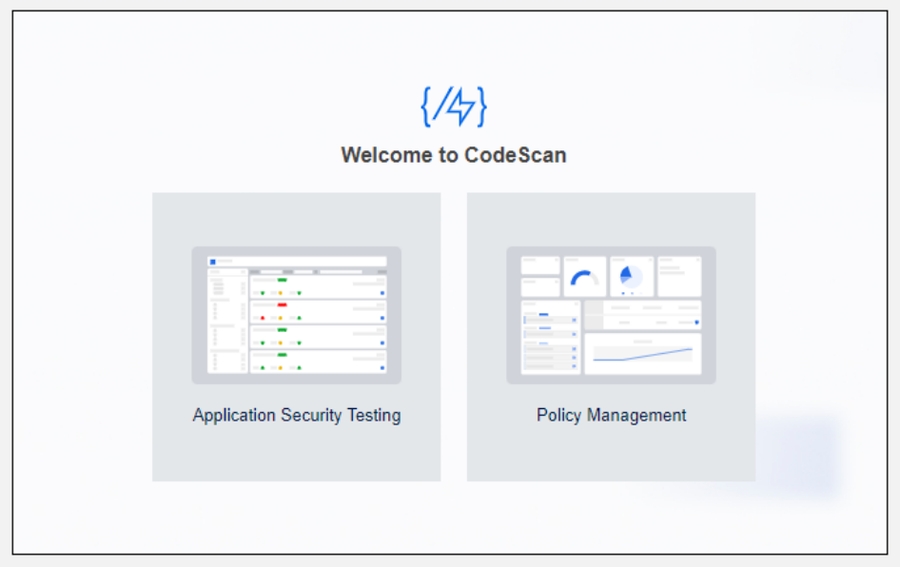Click the pie chart in Policy Management preview

[632, 276]
